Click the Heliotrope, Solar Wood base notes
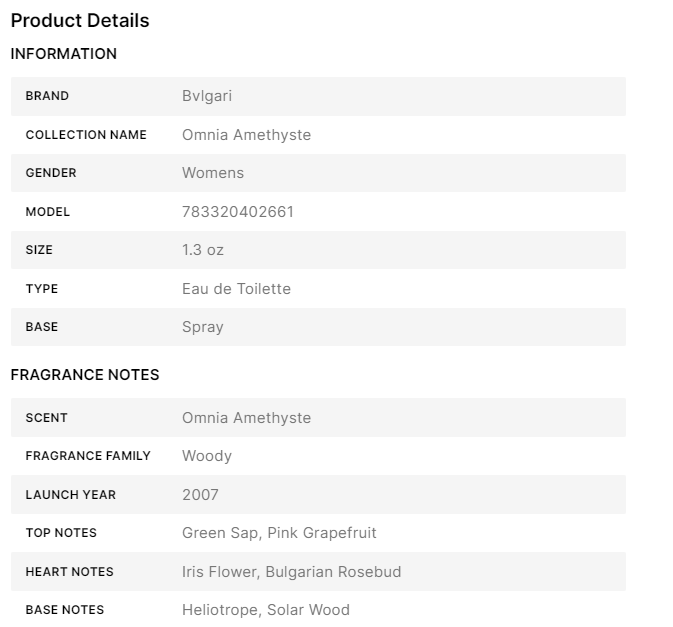The image size is (673, 627). [266, 610]
